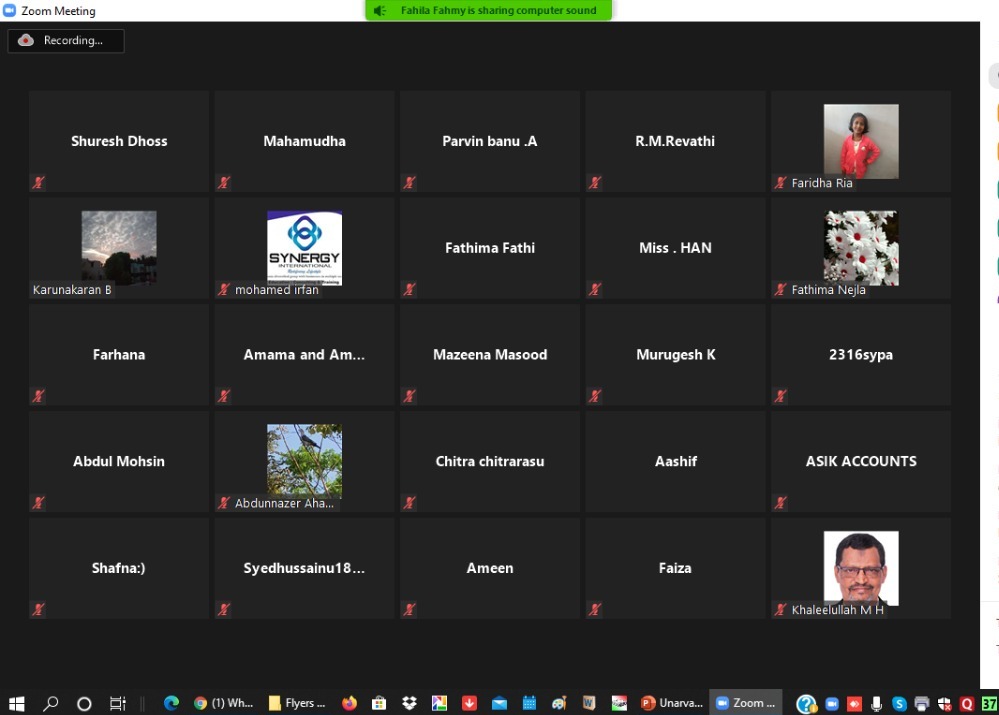The height and width of the screenshot is (715, 999).
Task: Click the Skype system tray icon
Action: pos(899,704)
